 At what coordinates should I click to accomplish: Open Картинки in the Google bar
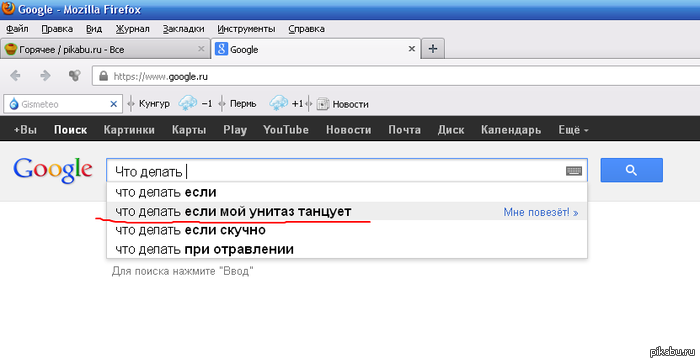pos(129,130)
